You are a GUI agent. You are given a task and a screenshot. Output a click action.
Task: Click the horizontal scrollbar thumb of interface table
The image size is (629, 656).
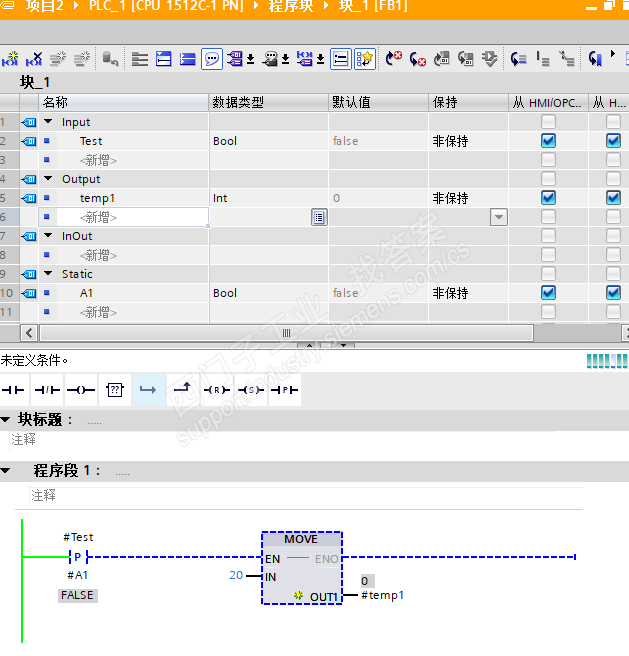(x=286, y=333)
